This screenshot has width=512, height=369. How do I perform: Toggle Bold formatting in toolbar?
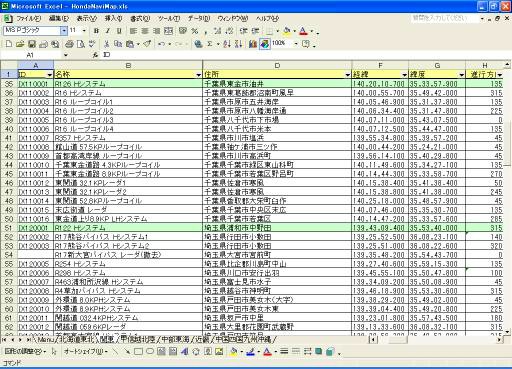click(96, 31)
